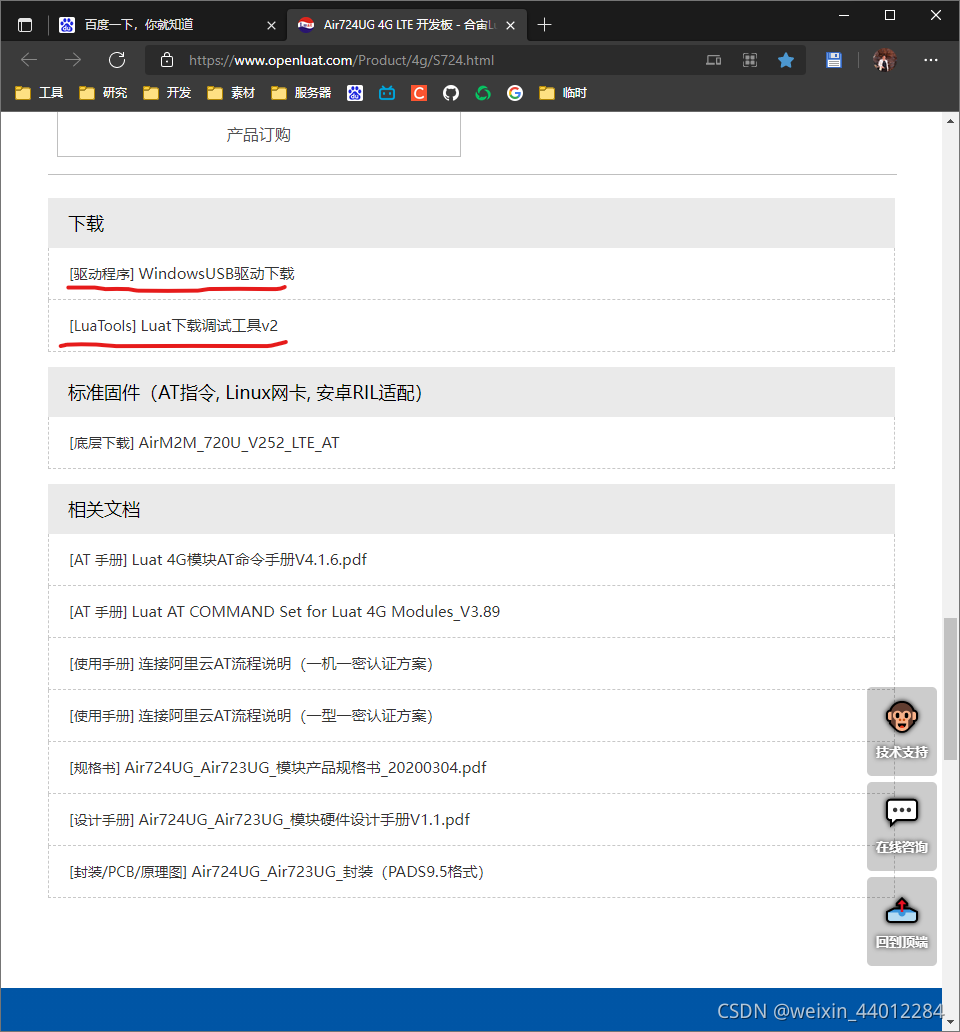Open the tab actions menu icon
This screenshot has width=960, height=1032.
pyautogui.click(x=25, y=25)
